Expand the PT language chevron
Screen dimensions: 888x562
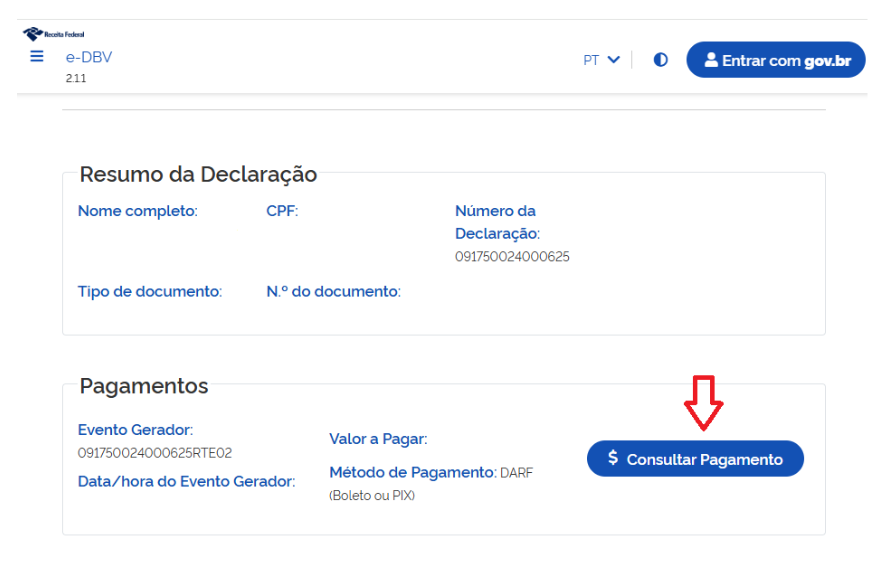(x=613, y=60)
